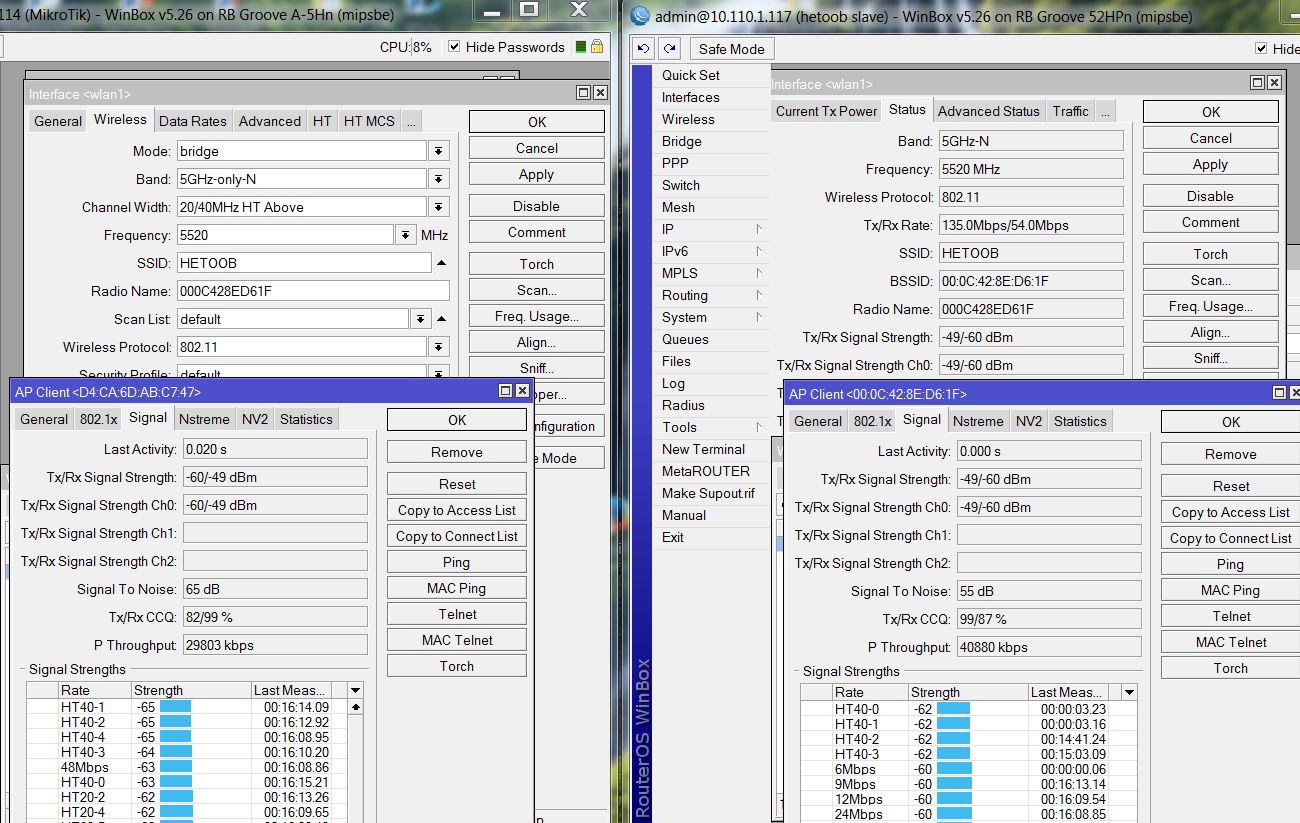The height and width of the screenshot is (823, 1300).
Task: Expand the IP submenu in the sidebar
Action: point(712,229)
